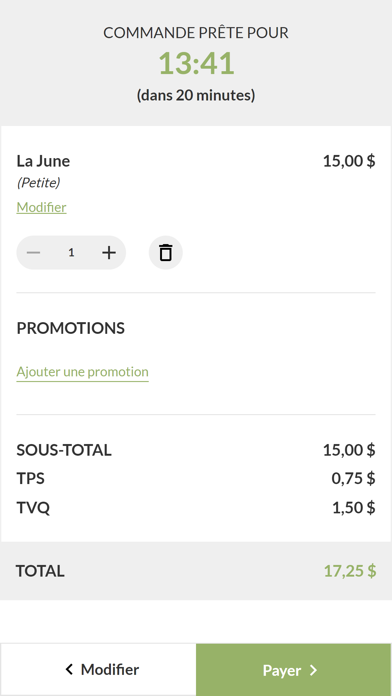Click the quantity value field showing 1
392x696 pixels.
(x=71, y=253)
